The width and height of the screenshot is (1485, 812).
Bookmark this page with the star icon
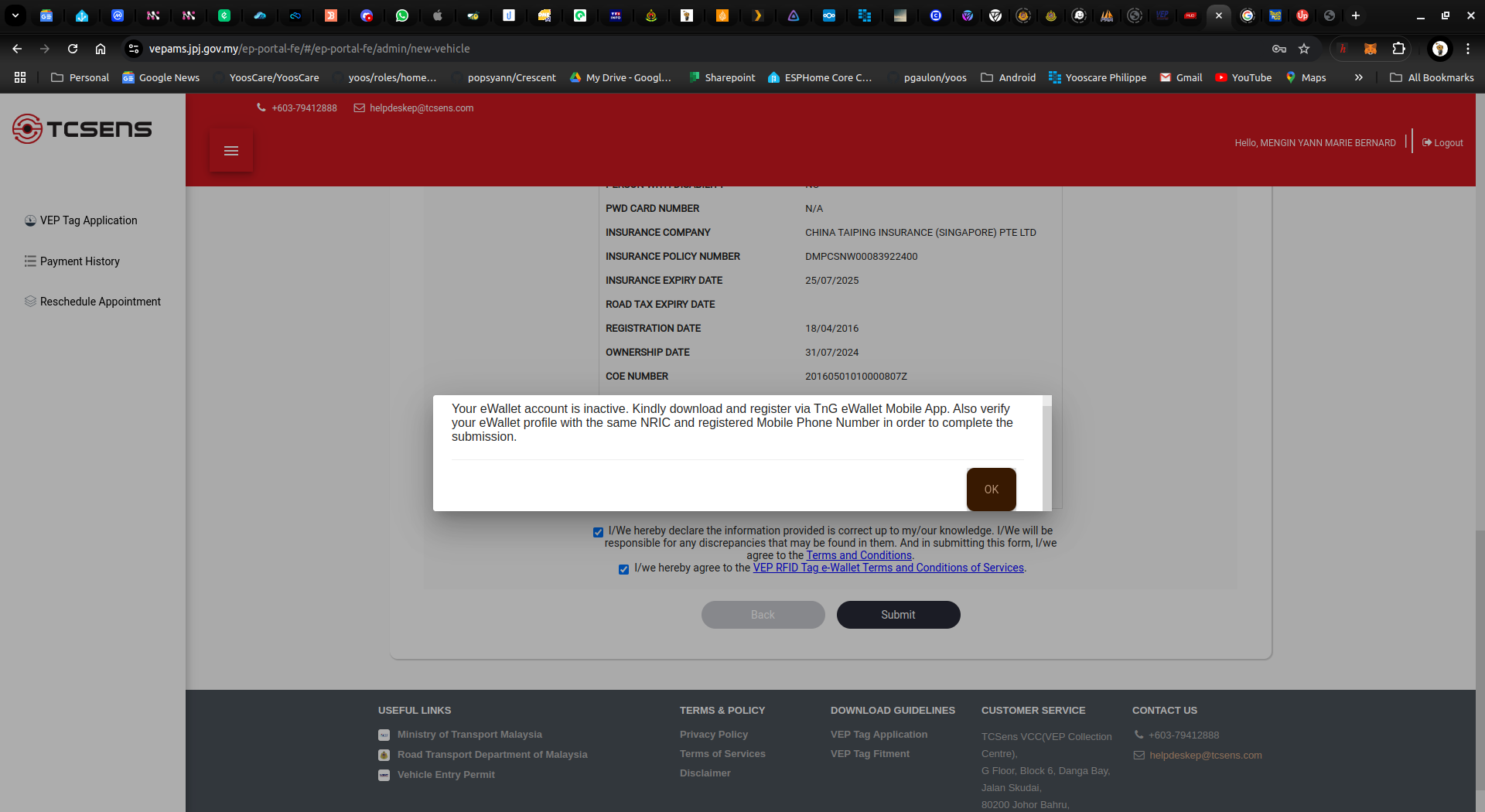(1304, 49)
